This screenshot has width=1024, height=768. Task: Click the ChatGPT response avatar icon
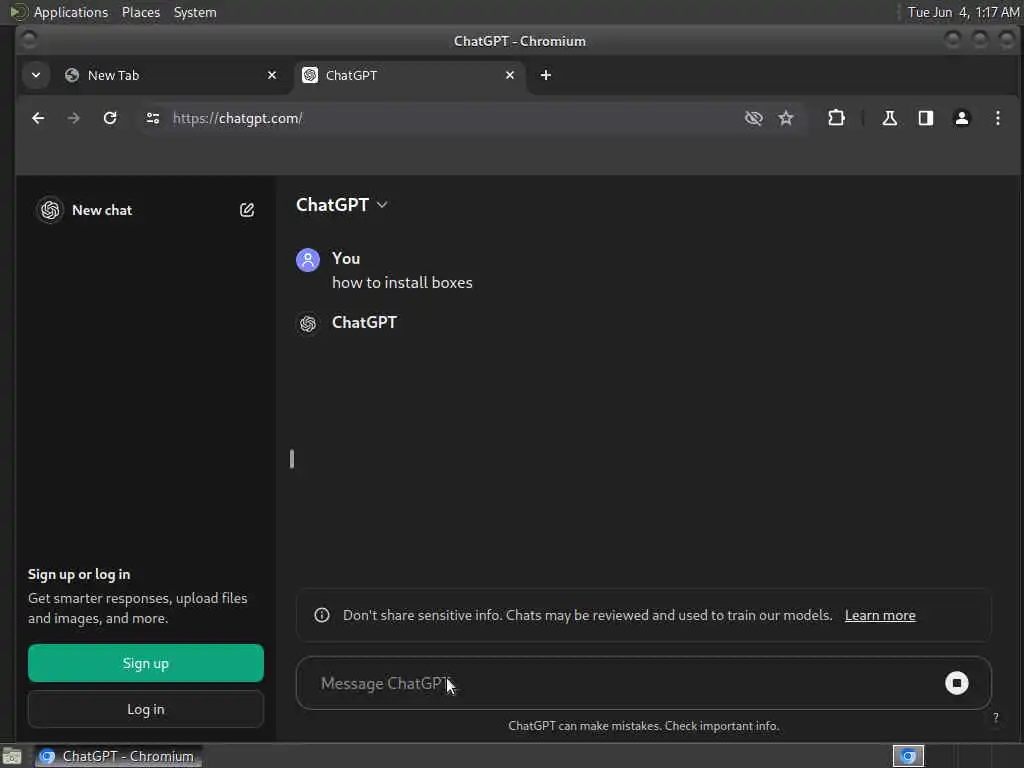[308, 323]
